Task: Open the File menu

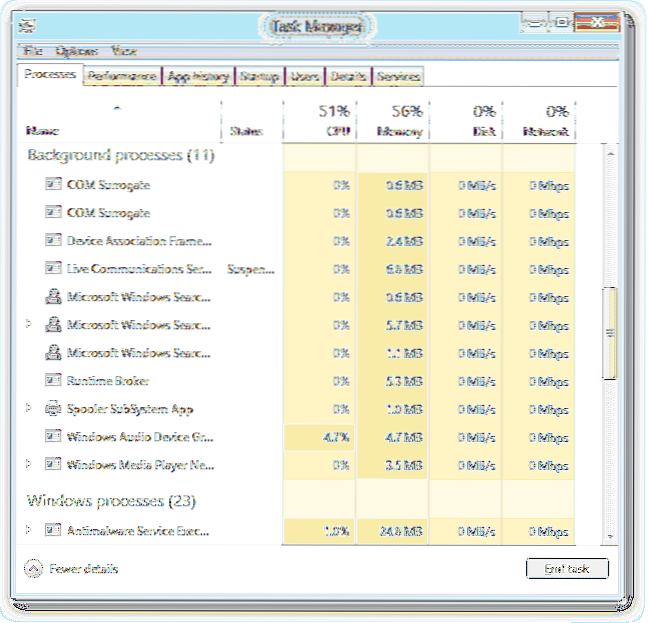Action: pos(33,51)
